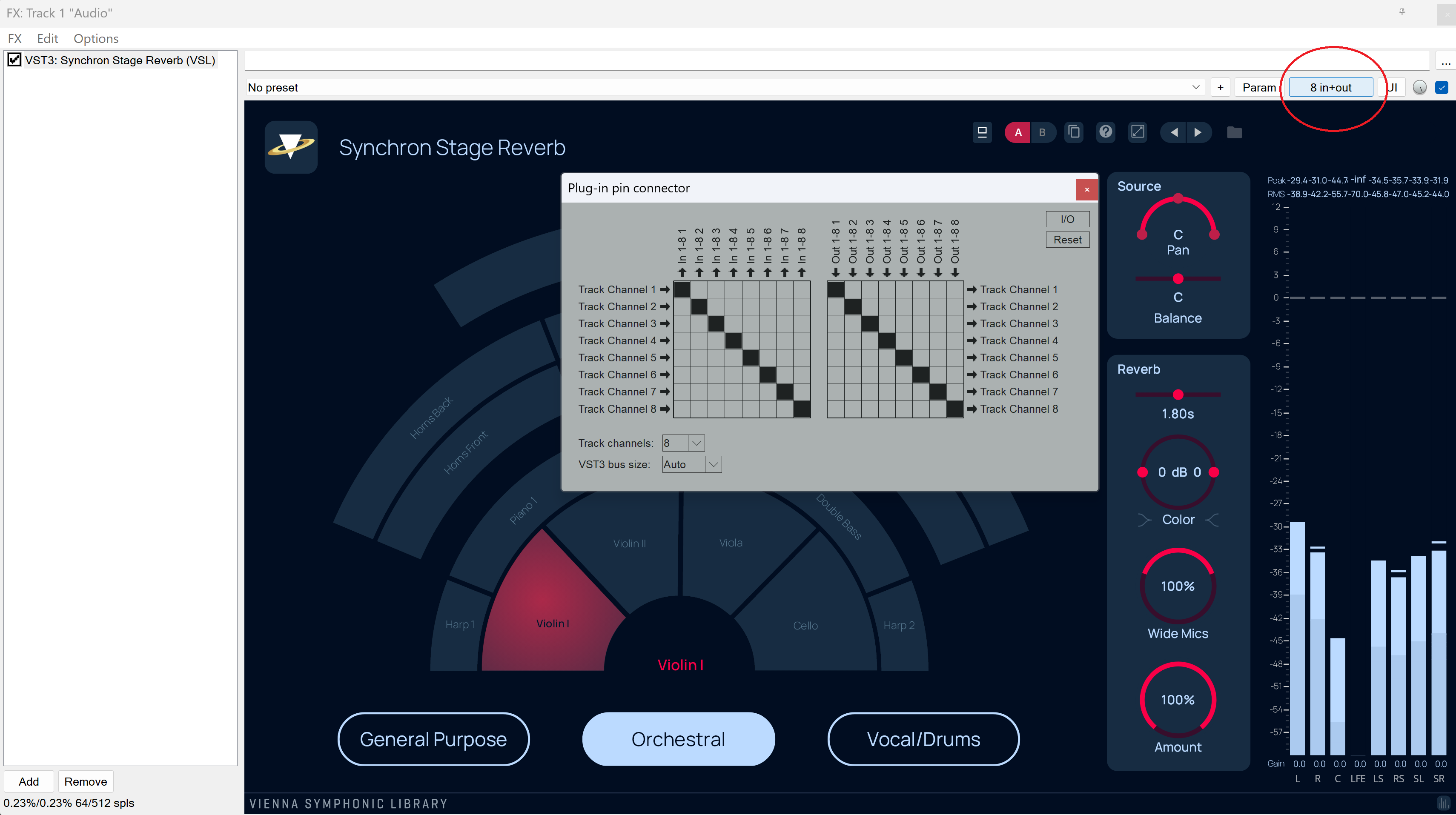Screen dimensions: 1456x815
Task: Click the FX comment text field
Action: tap(837, 61)
